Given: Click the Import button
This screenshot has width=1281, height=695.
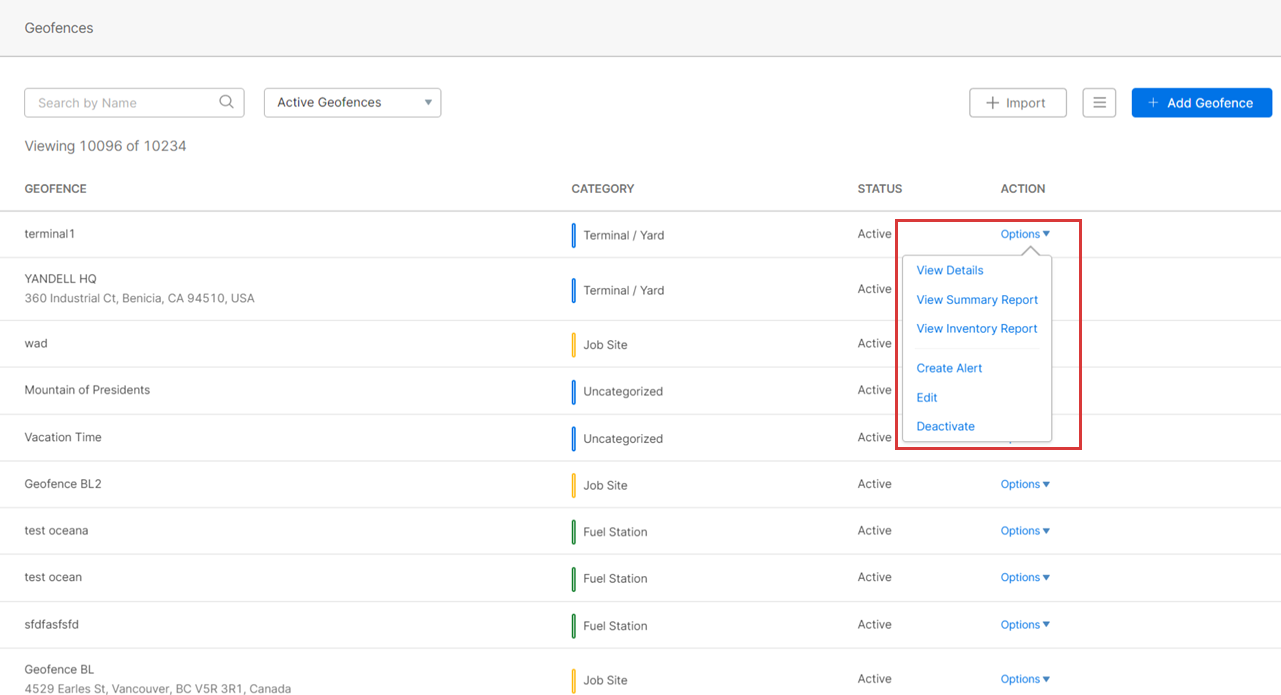Looking at the screenshot, I should click(x=1017, y=103).
